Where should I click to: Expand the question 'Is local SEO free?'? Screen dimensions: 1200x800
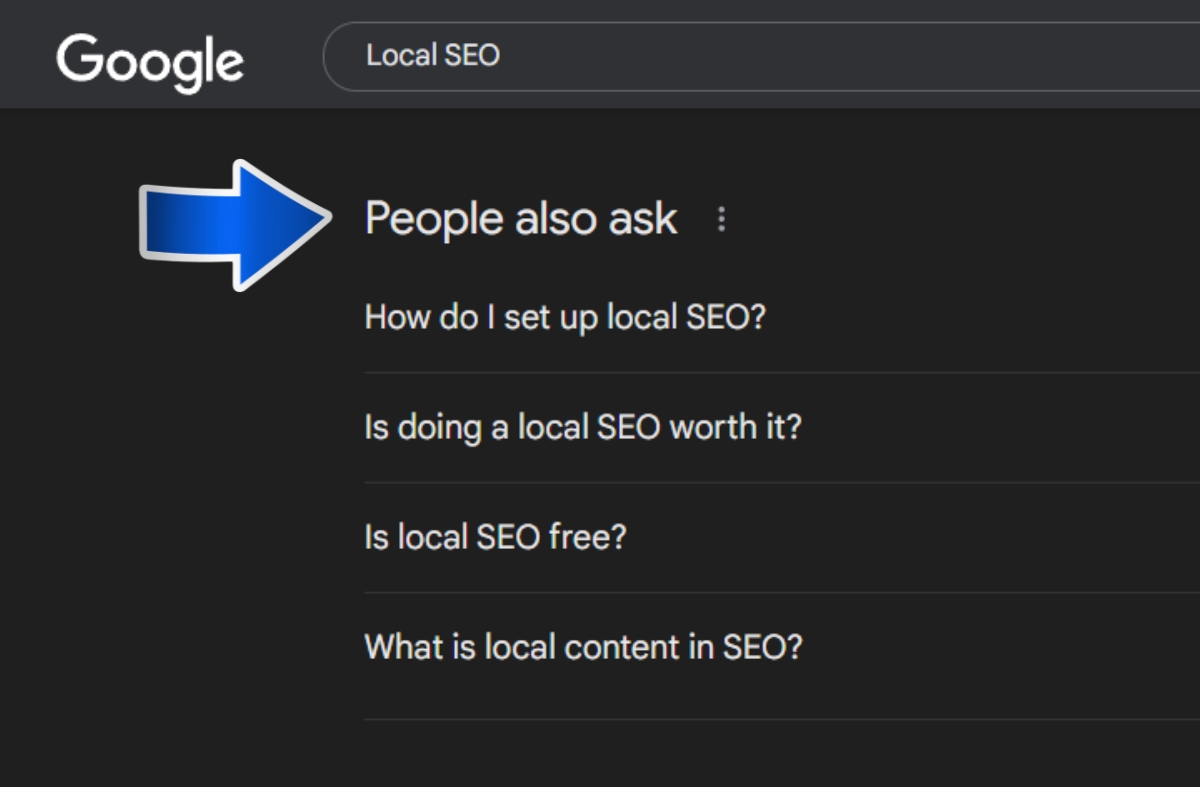pos(495,537)
